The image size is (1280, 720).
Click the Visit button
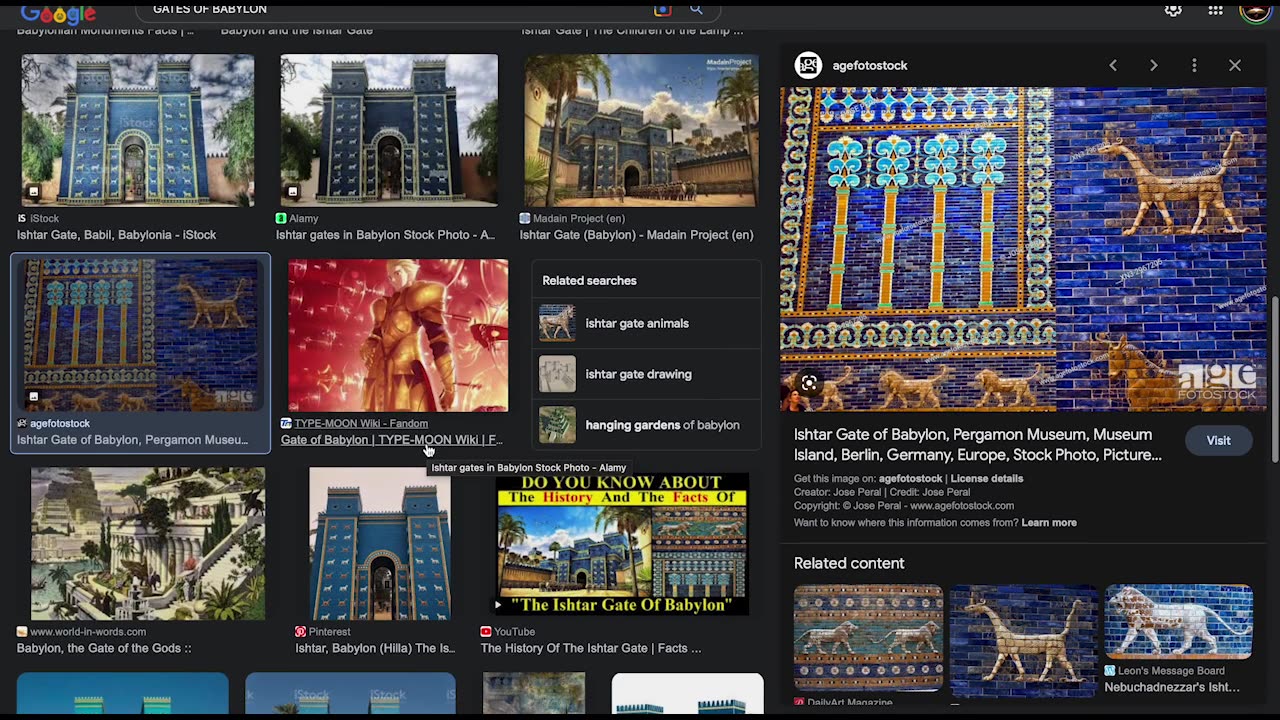1218,440
